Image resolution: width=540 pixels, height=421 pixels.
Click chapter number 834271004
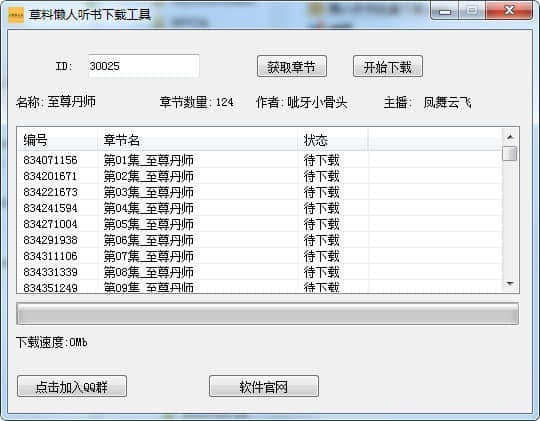tap(50, 224)
